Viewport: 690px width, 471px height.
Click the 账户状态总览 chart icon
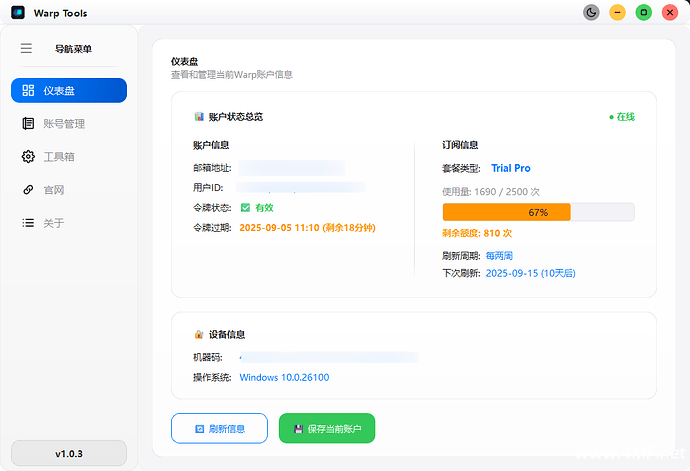pyautogui.click(x=199, y=117)
